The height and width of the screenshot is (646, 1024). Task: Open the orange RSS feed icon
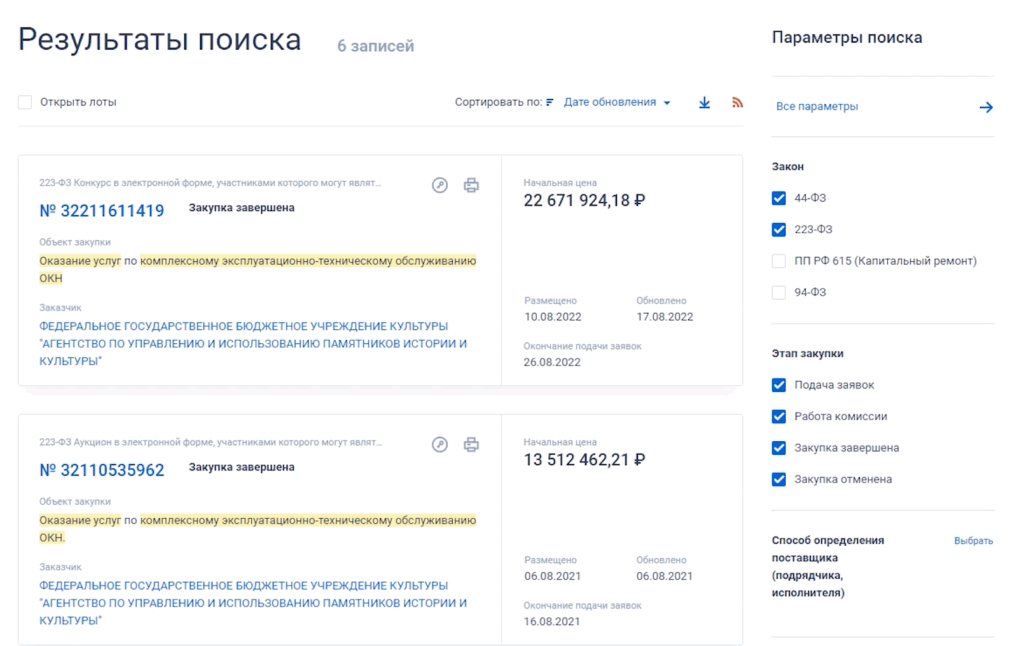[738, 102]
